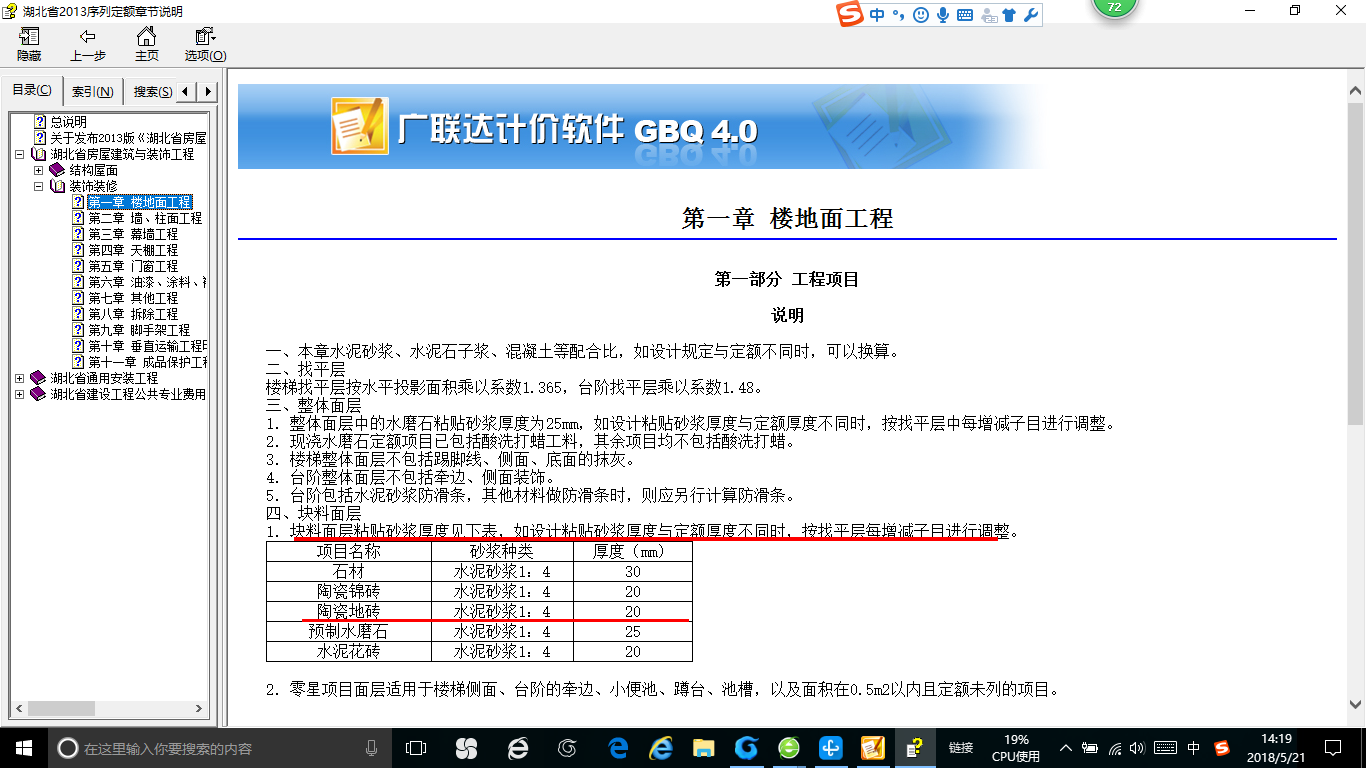Open the 主页 (Home) toolbar icon

point(147,45)
